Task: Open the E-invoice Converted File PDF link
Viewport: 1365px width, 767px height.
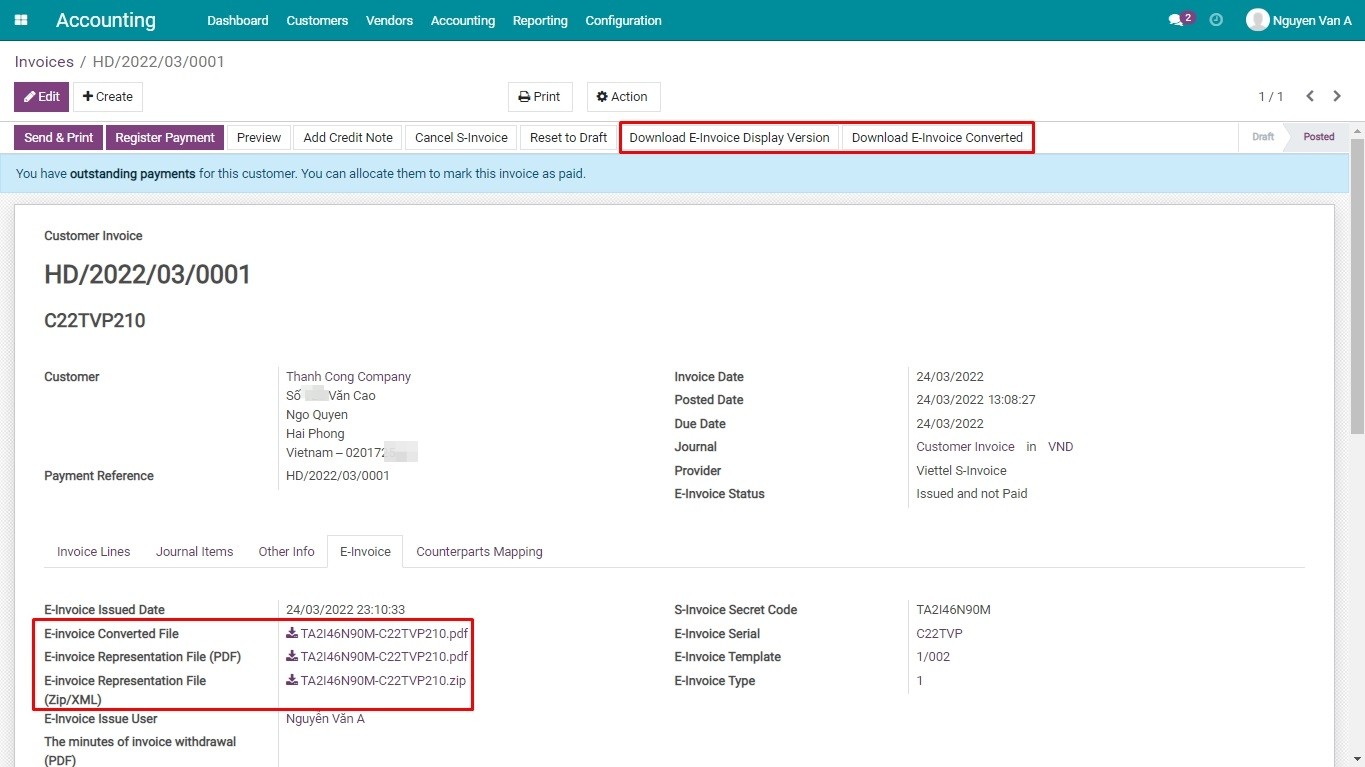Action: (380, 633)
